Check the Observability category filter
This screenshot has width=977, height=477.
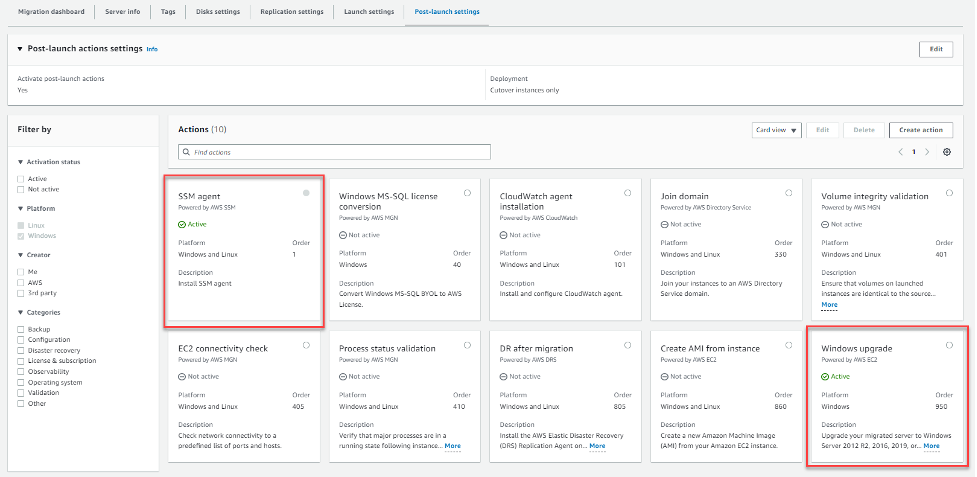tap(21, 372)
